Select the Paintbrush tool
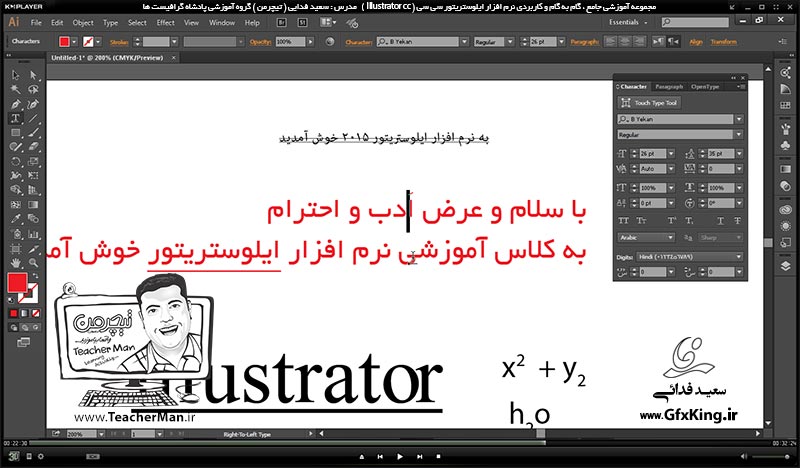 point(33,133)
